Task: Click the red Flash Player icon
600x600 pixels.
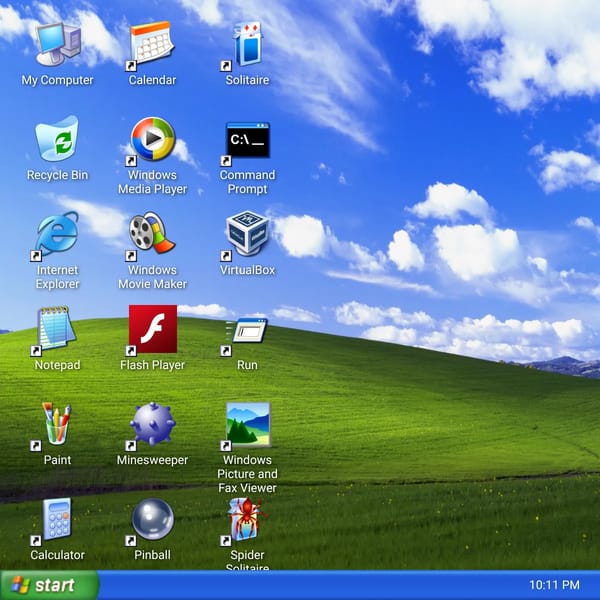Action: [152, 329]
